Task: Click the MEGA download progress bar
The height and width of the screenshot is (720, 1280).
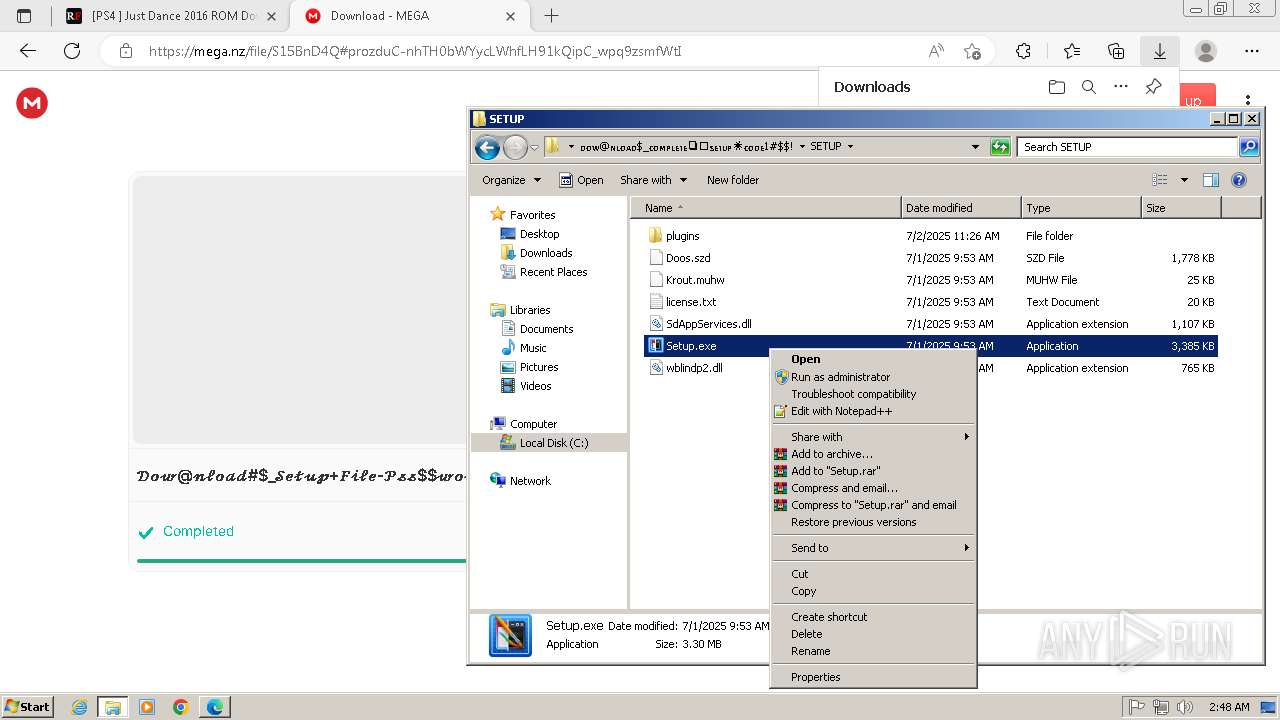Action: click(301, 561)
